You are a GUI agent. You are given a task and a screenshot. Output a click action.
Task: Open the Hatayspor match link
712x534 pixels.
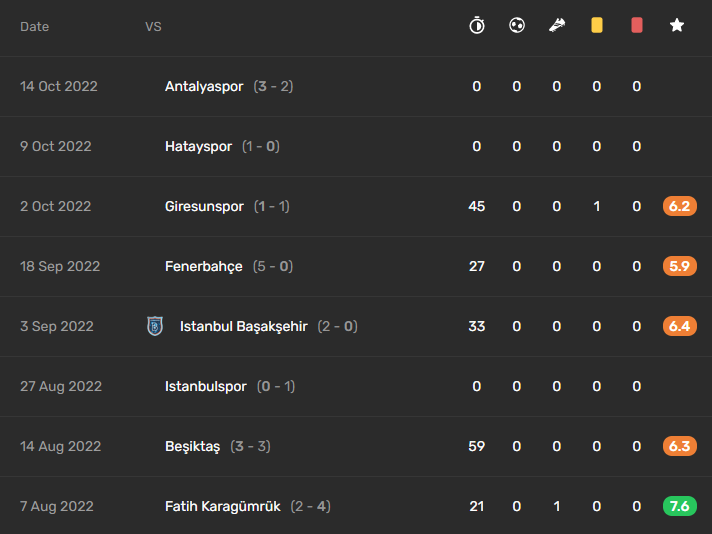(x=222, y=146)
